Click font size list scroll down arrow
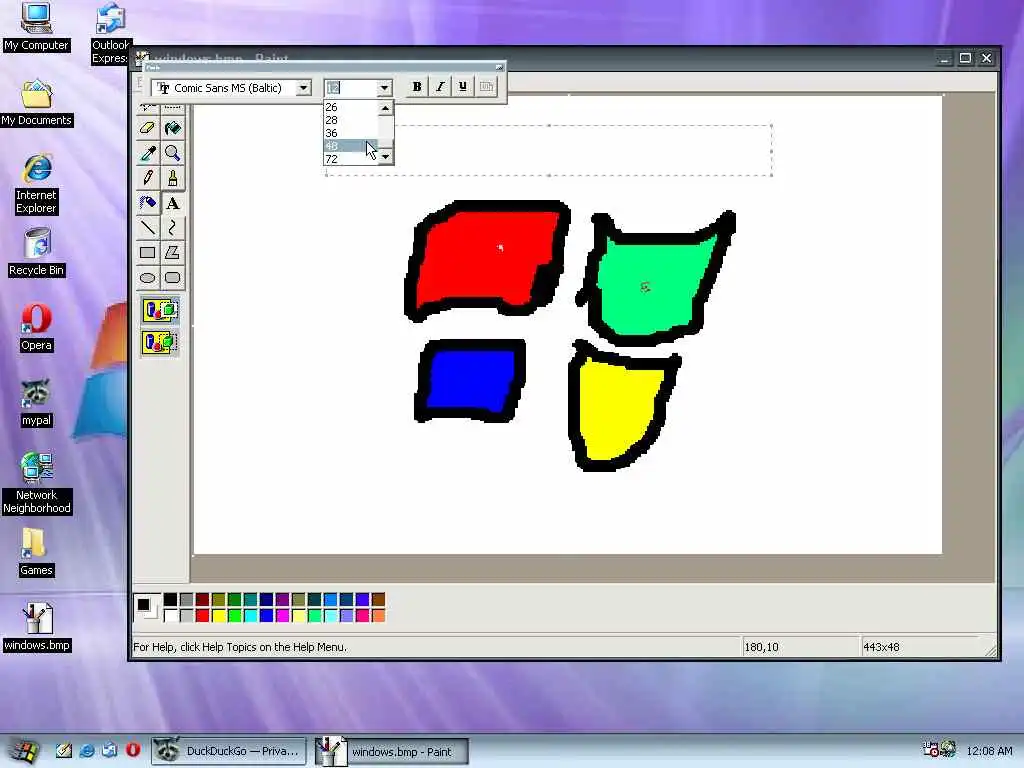Screen dimensions: 1024x768 point(385,157)
